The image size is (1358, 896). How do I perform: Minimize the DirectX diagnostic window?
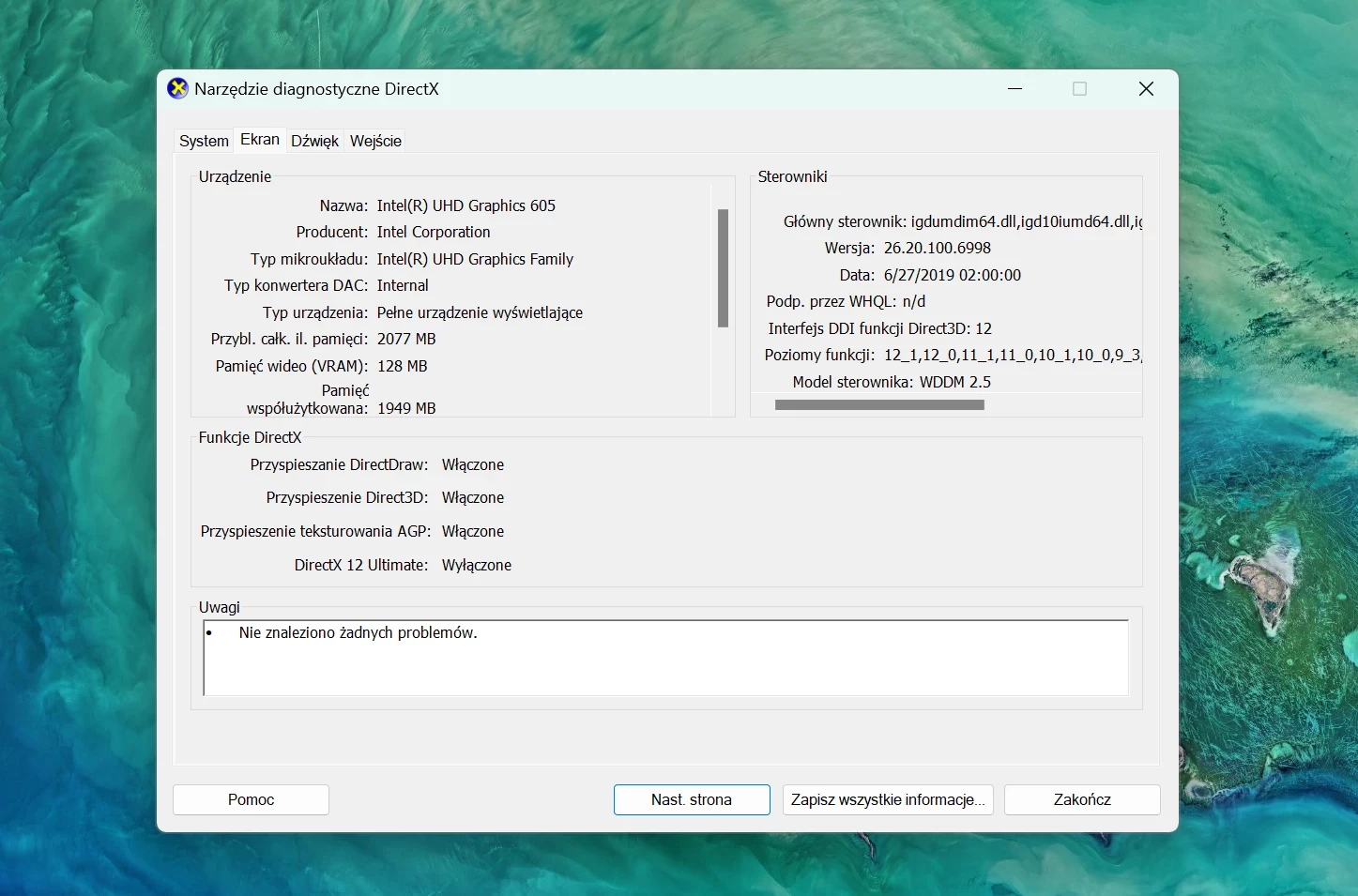pyautogui.click(x=1015, y=88)
